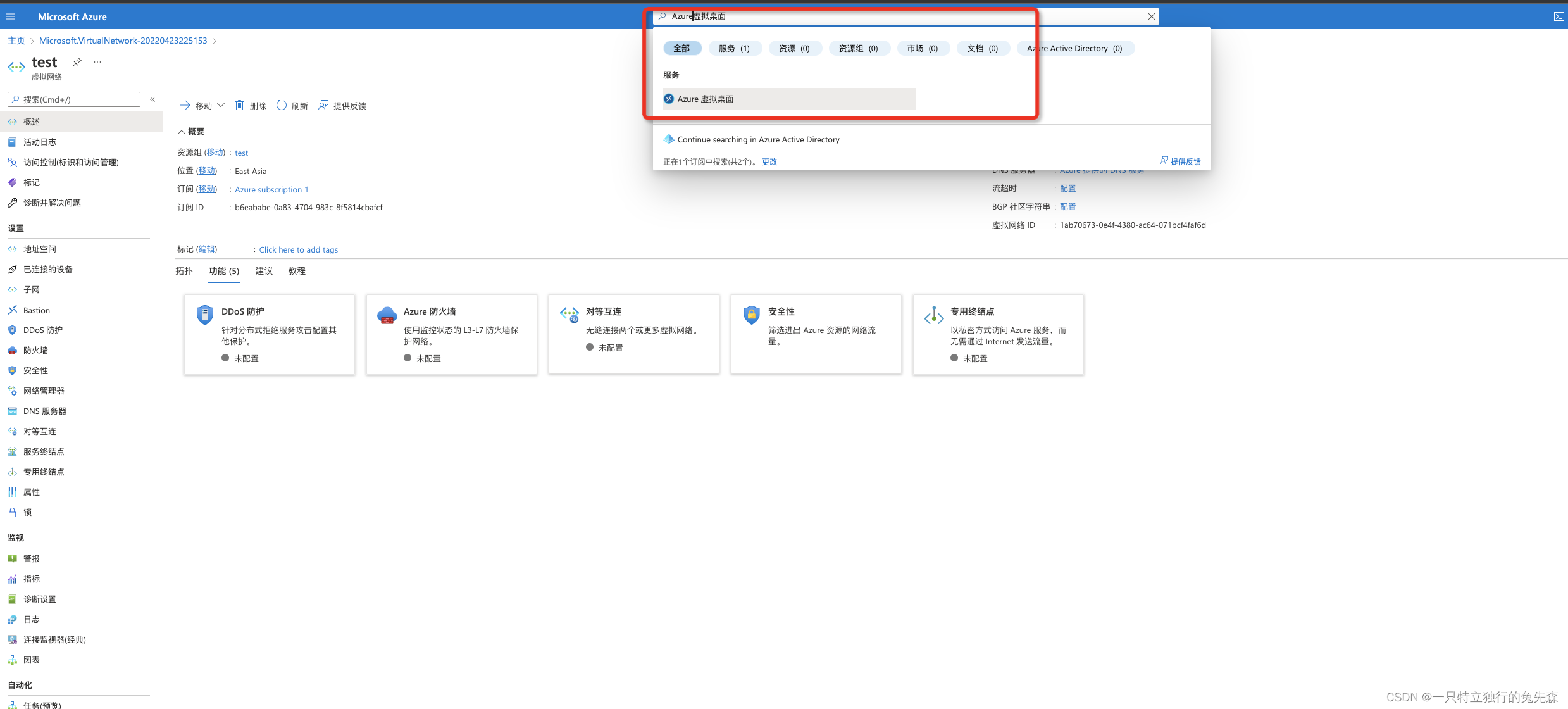The width and height of the screenshot is (1568, 709).
Task: Click the refresh icon in toolbar
Action: [282, 105]
